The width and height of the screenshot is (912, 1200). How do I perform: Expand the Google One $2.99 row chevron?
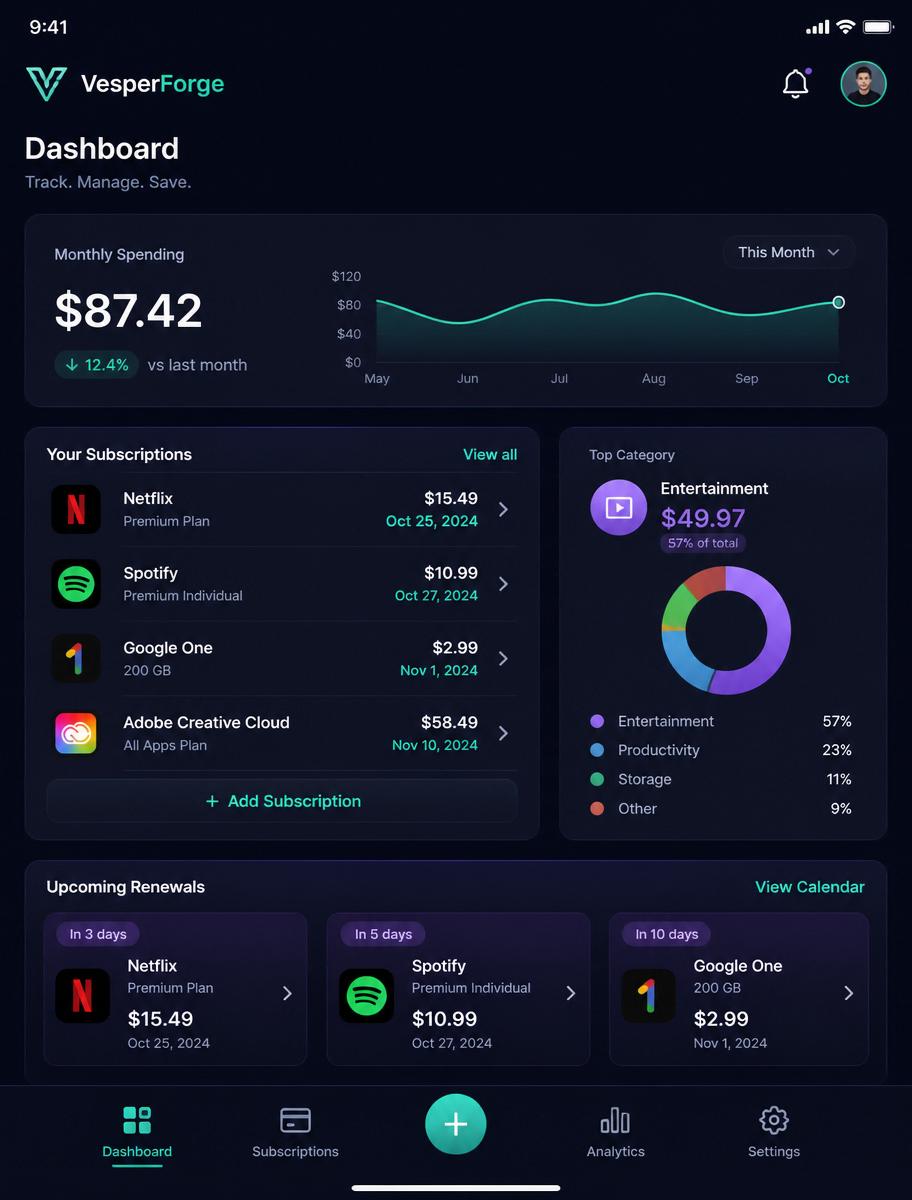click(x=503, y=658)
